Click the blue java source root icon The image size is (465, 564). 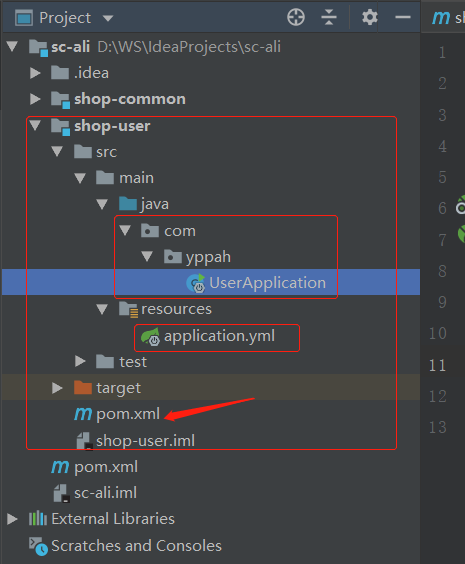[128, 204]
